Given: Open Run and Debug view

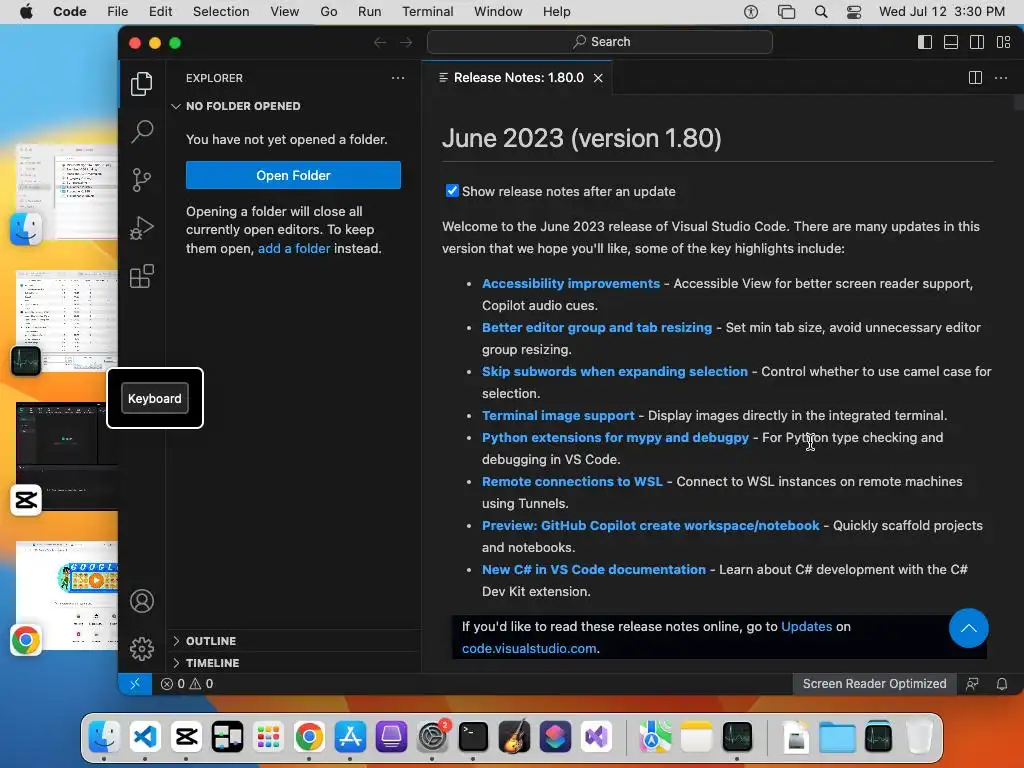Looking at the screenshot, I should tap(141, 228).
